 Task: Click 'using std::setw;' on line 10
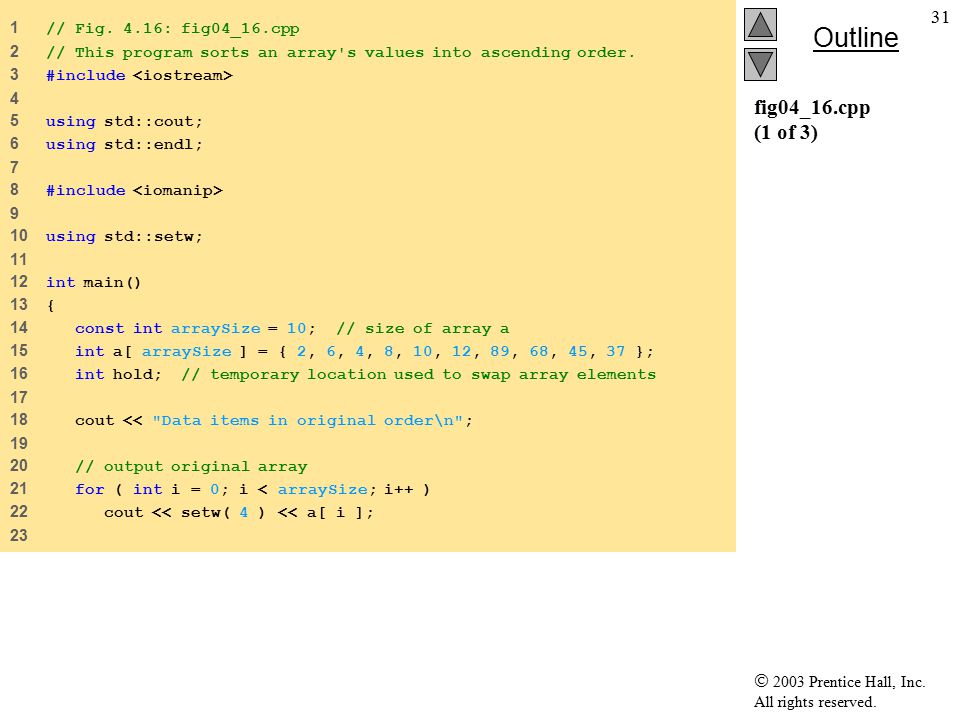pos(124,236)
